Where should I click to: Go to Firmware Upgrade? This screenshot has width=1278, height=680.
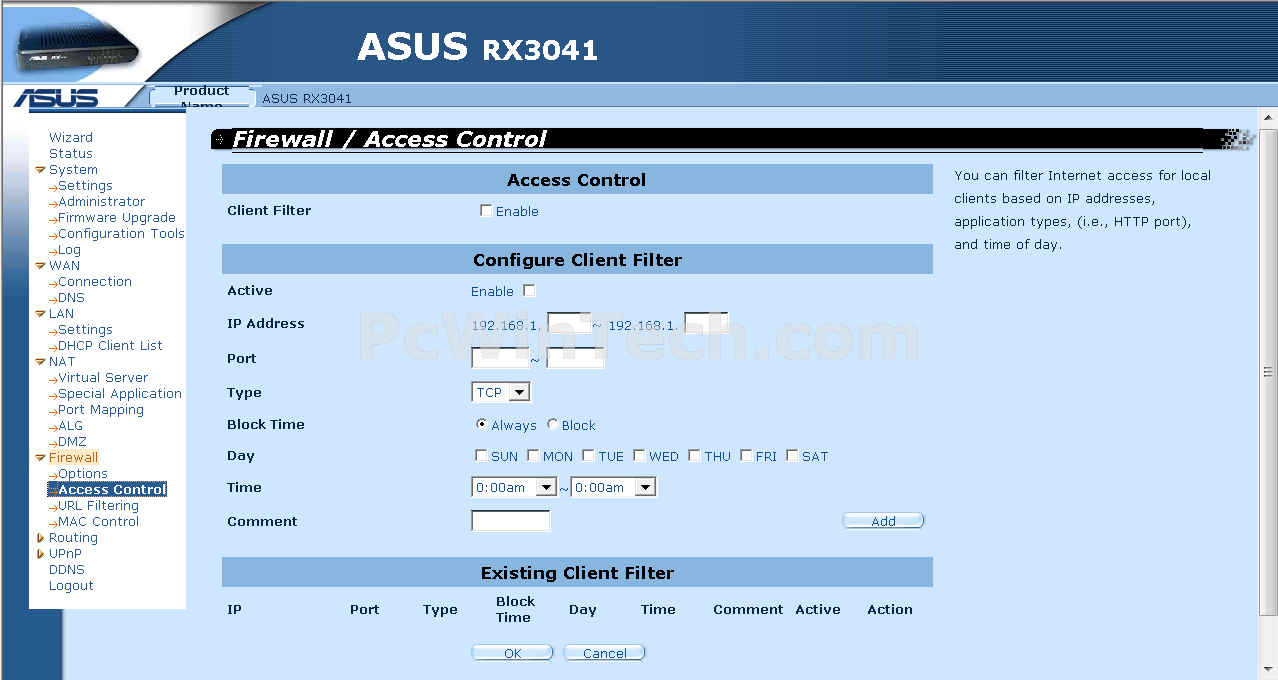tap(116, 218)
